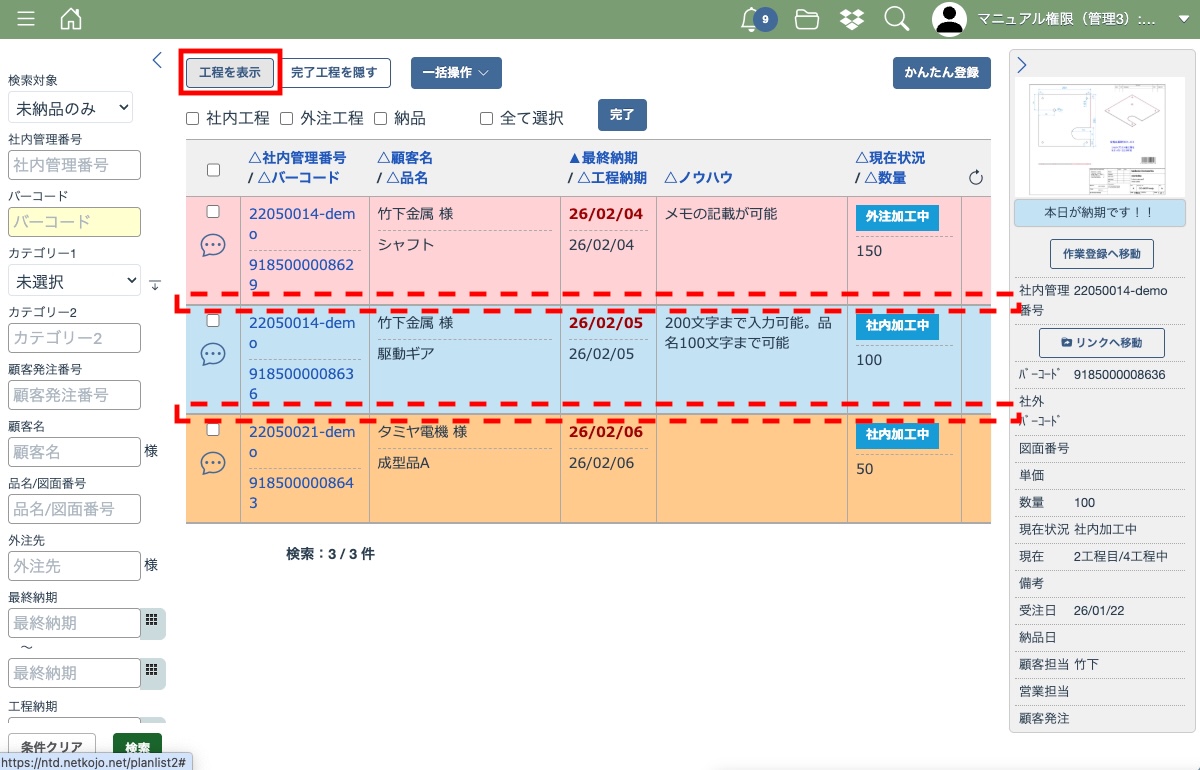Open the folder icon in header

point(806,19)
